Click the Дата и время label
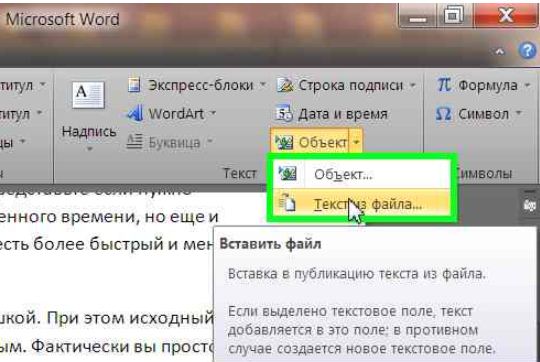This screenshot has width=540, height=362. (x=343, y=114)
